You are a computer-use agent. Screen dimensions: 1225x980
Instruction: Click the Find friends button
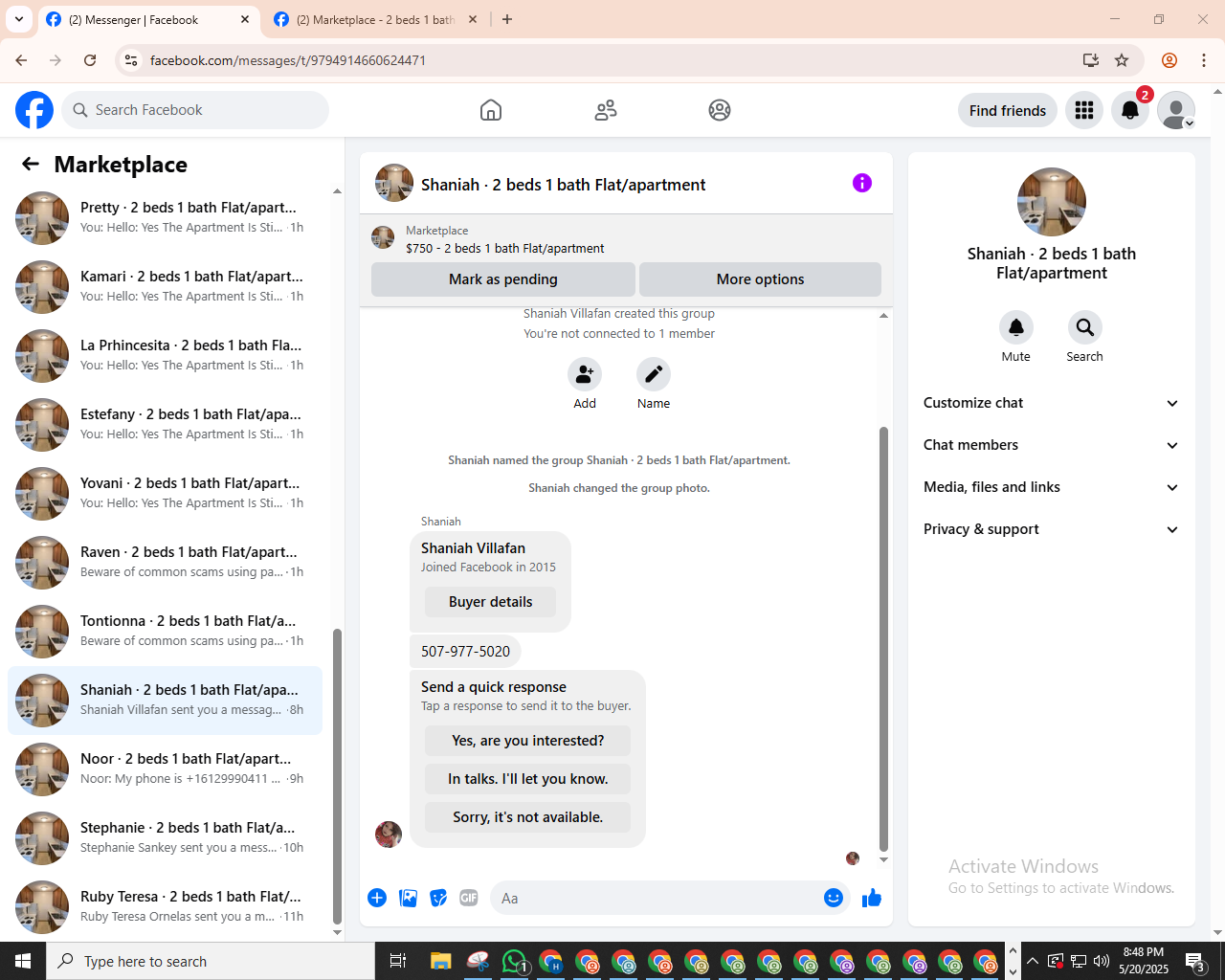tap(1008, 110)
